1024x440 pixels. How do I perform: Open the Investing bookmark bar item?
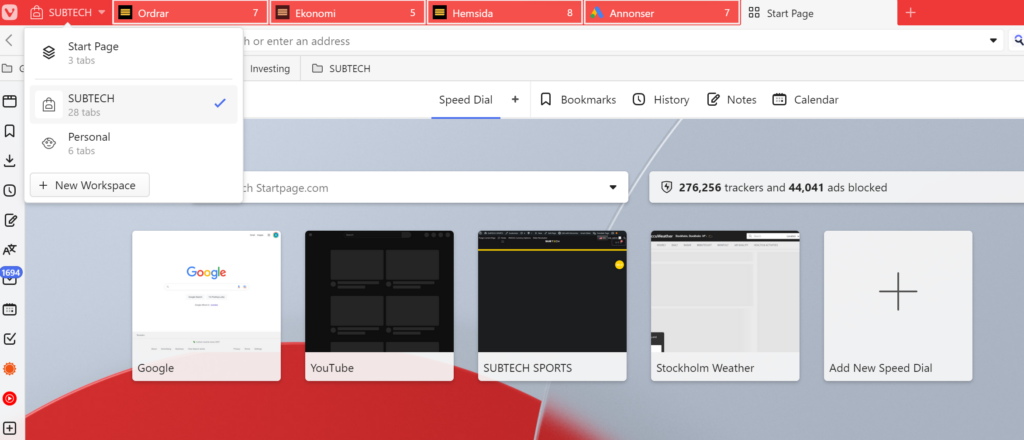[x=270, y=69]
